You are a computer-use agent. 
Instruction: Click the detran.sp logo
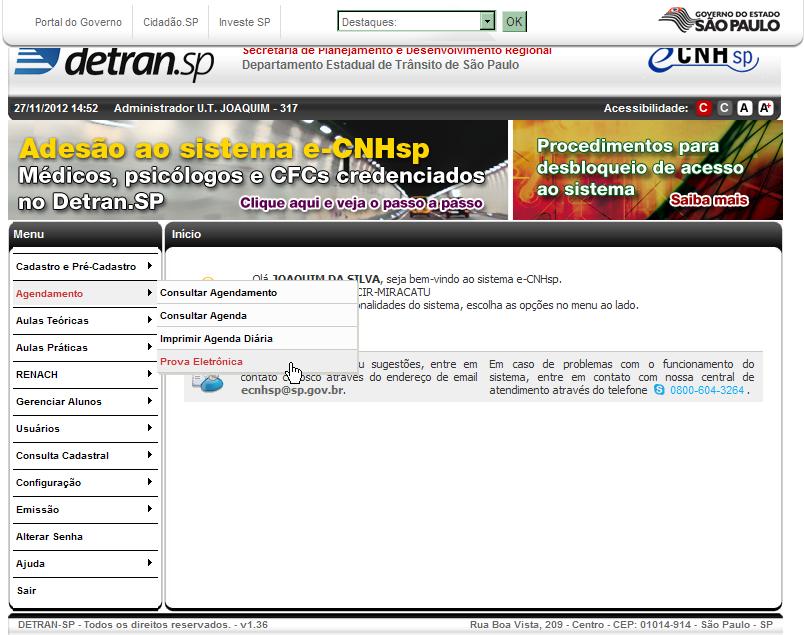(114, 63)
